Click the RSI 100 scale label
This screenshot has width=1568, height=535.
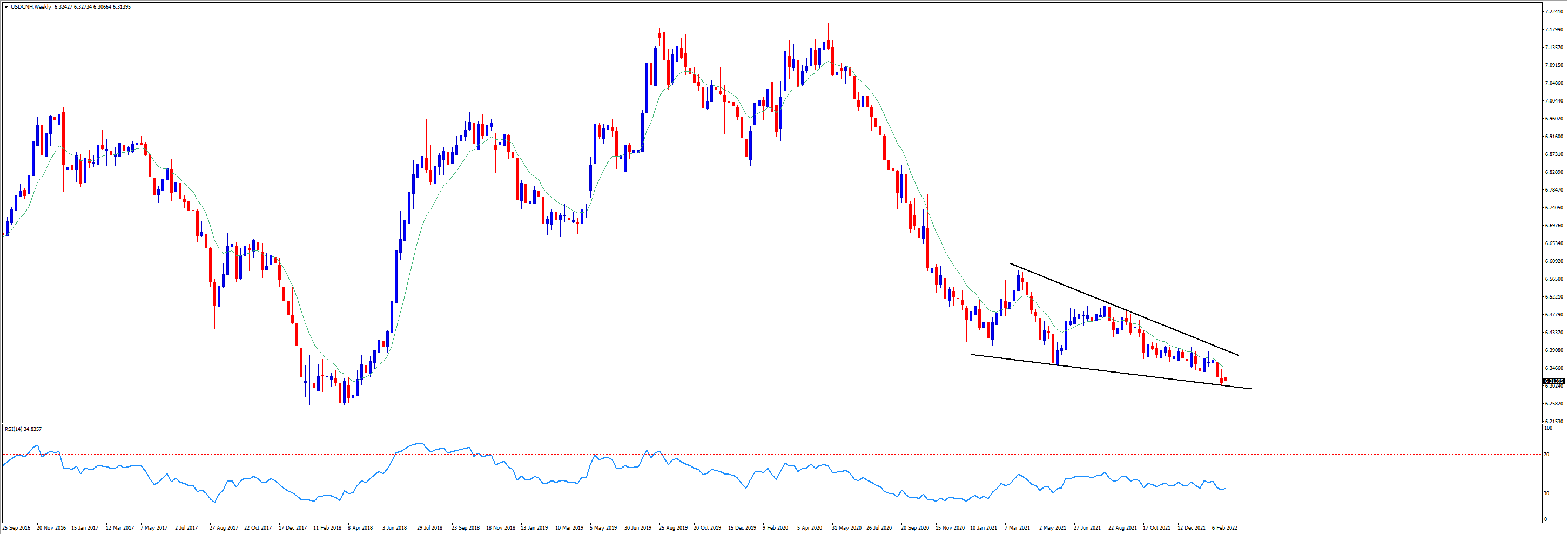[1548, 429]
